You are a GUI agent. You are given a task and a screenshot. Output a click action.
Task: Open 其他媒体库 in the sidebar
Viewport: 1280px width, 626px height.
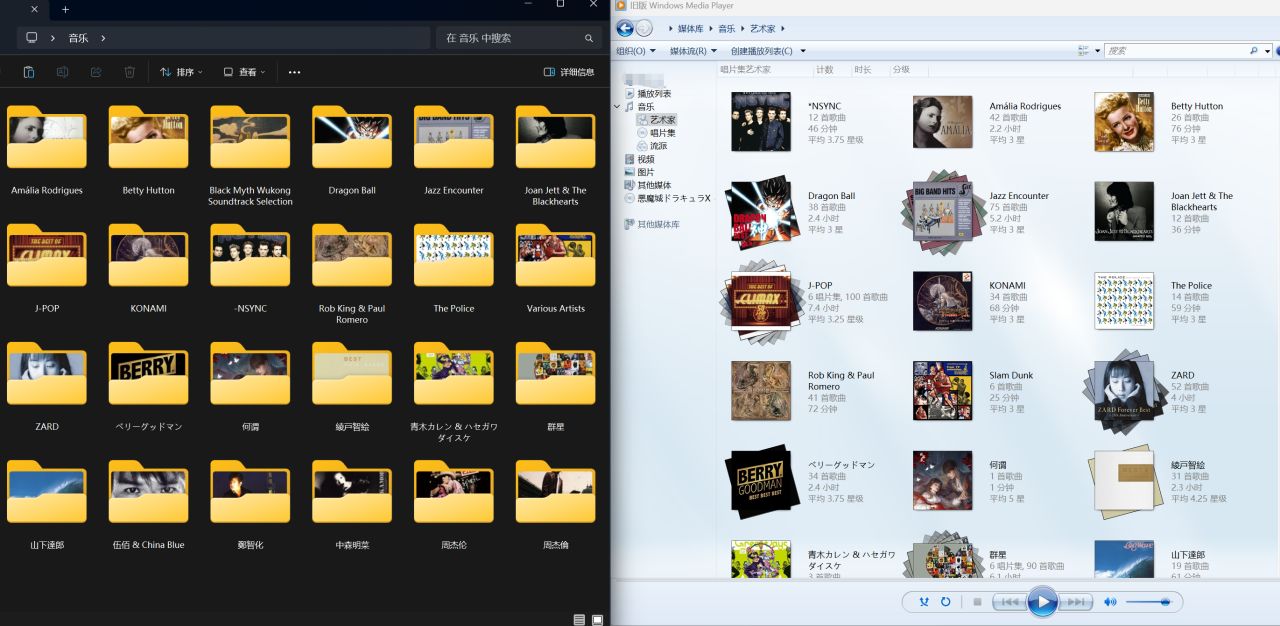coord(651,225)
